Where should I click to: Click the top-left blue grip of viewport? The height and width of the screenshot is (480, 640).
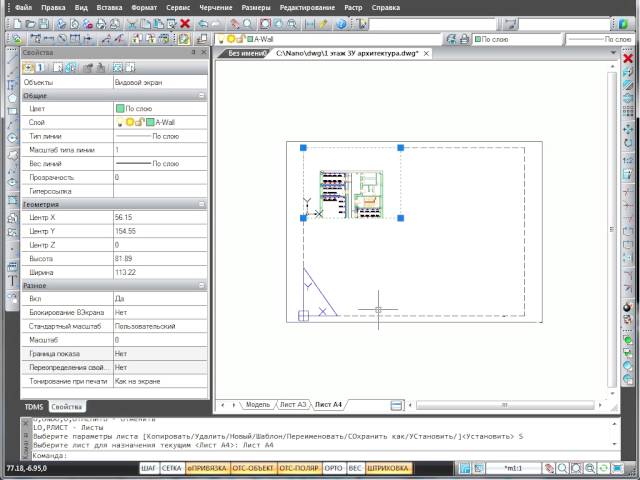303,148
